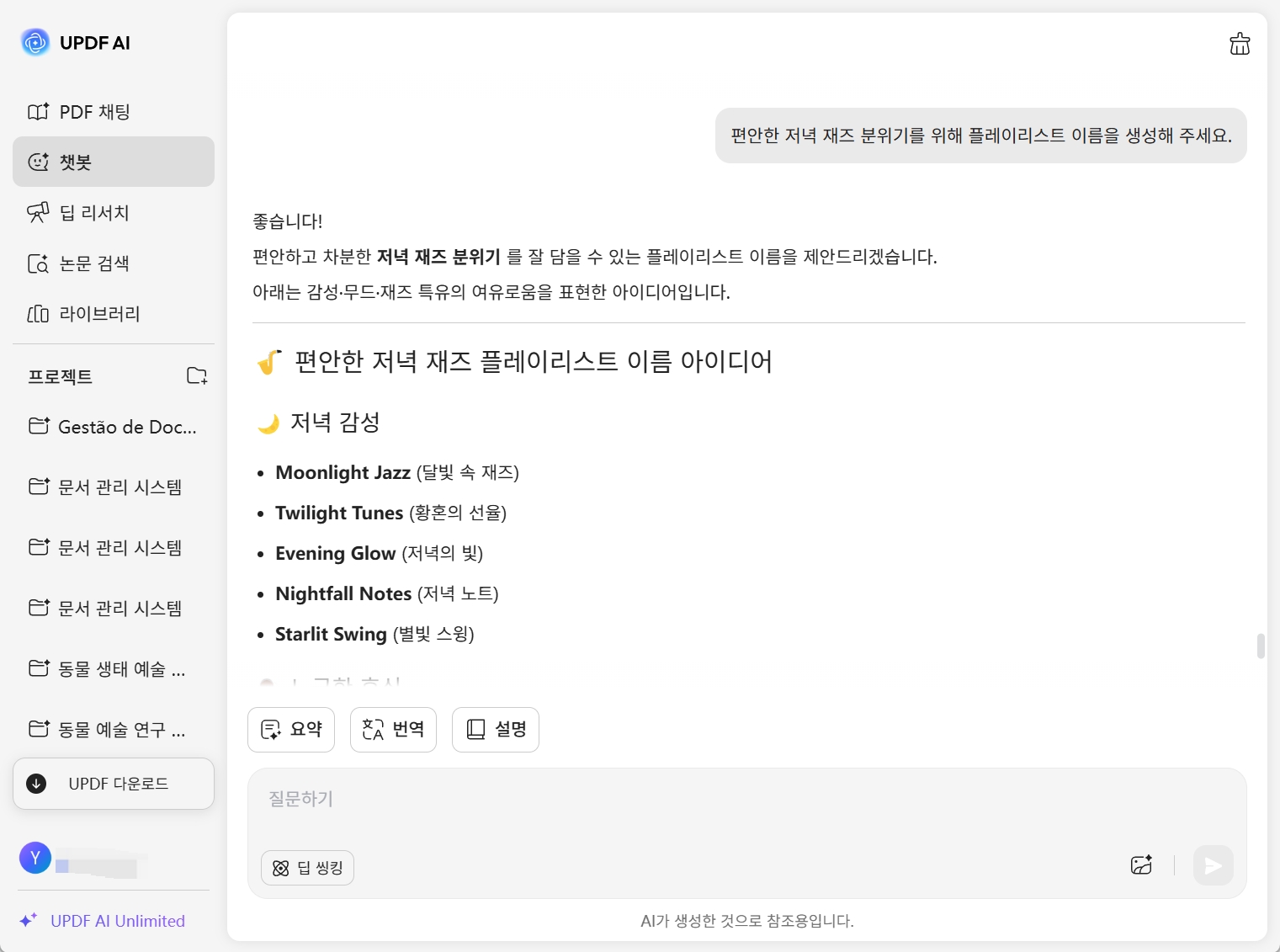Upload image using the picture icon
The image size is (1280, 952).
1141,864
